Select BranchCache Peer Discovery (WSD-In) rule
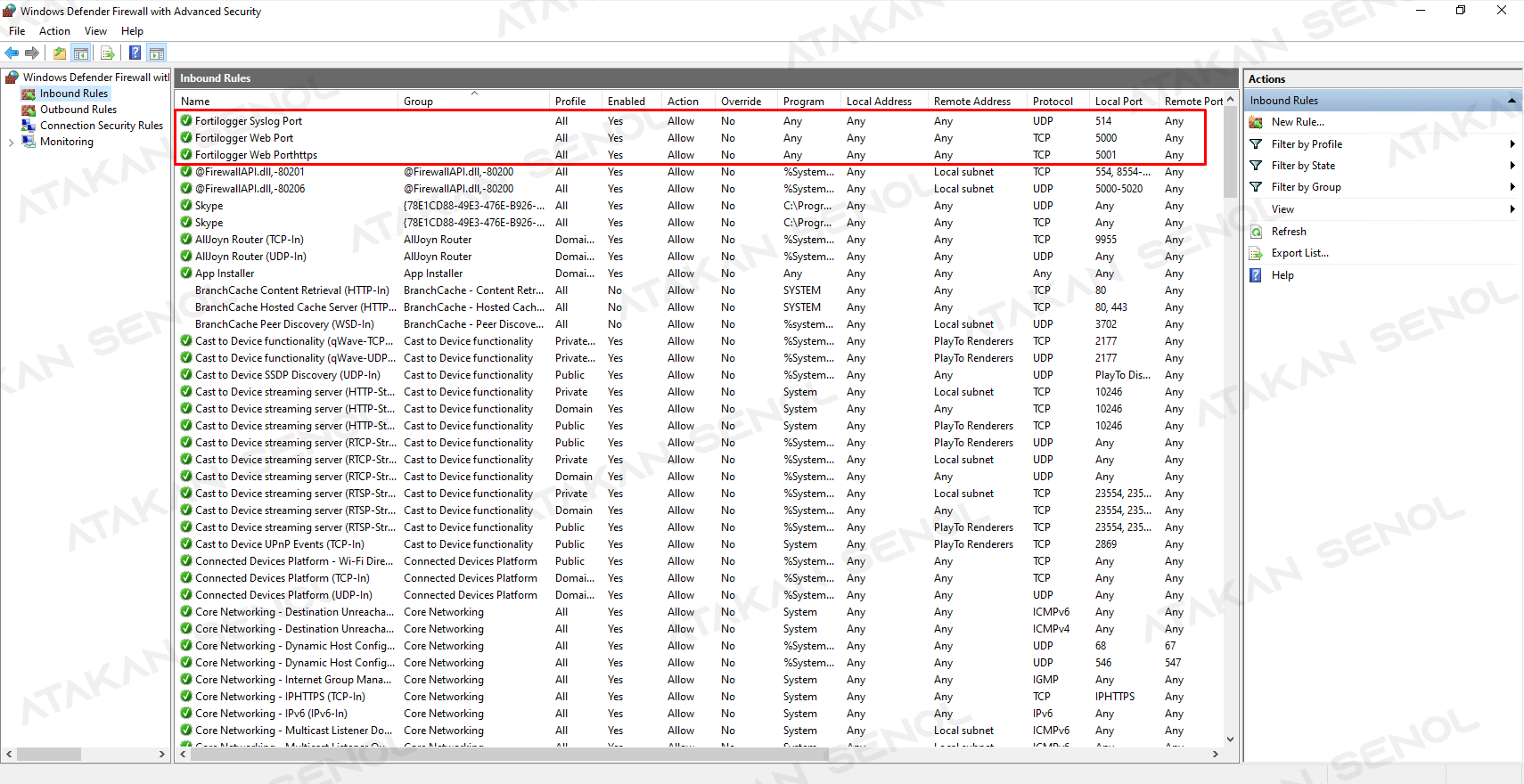 coord(700,324)
